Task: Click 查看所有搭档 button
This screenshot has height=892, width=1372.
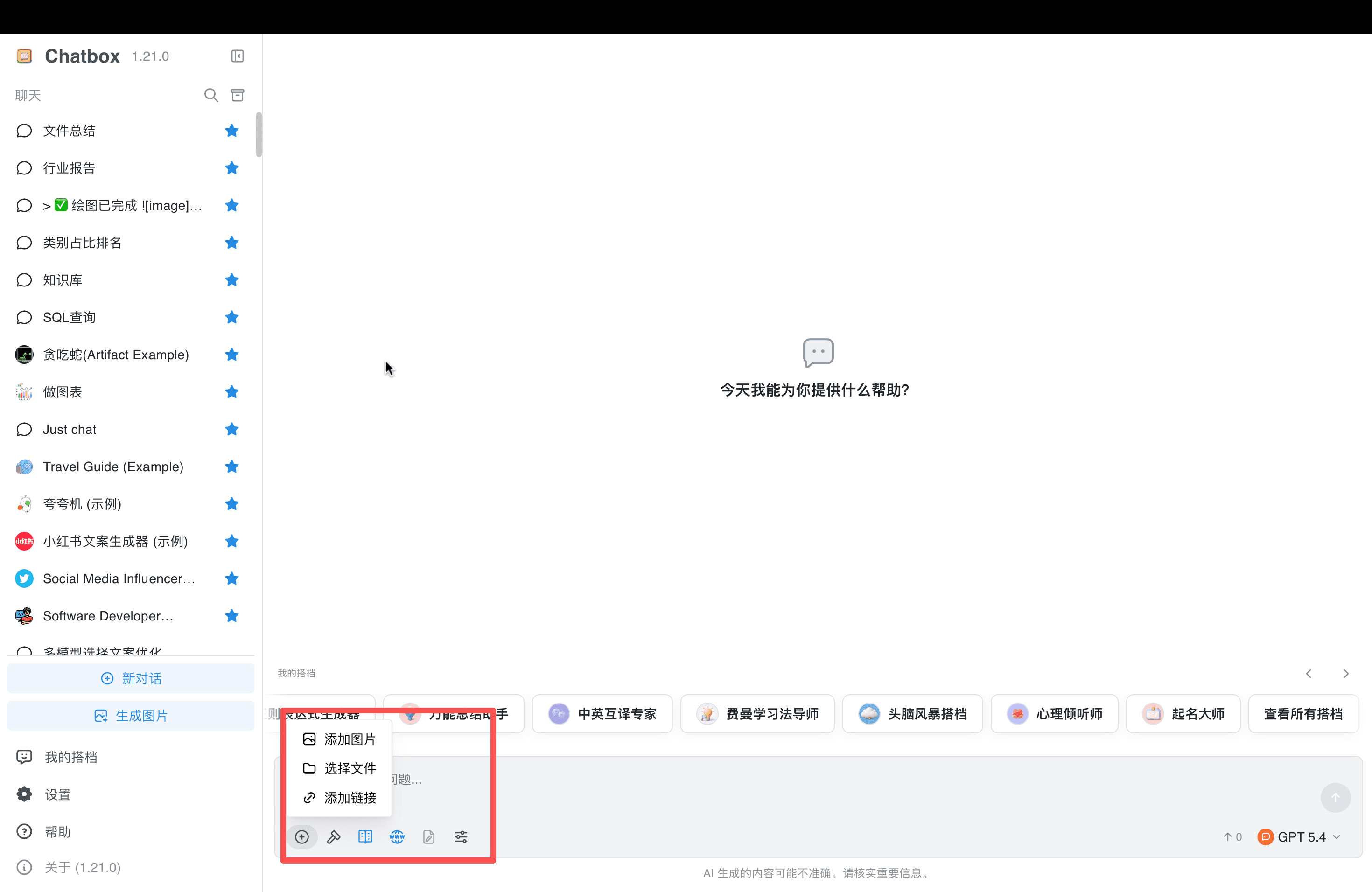Action: tap(1303, 714)
